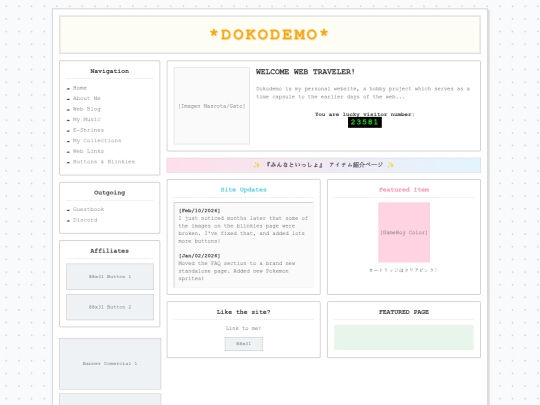Open Buttons & Blinkies link
Image resolution: width=540 pixels, height=405 pixels.
click(x=104, y=162)
